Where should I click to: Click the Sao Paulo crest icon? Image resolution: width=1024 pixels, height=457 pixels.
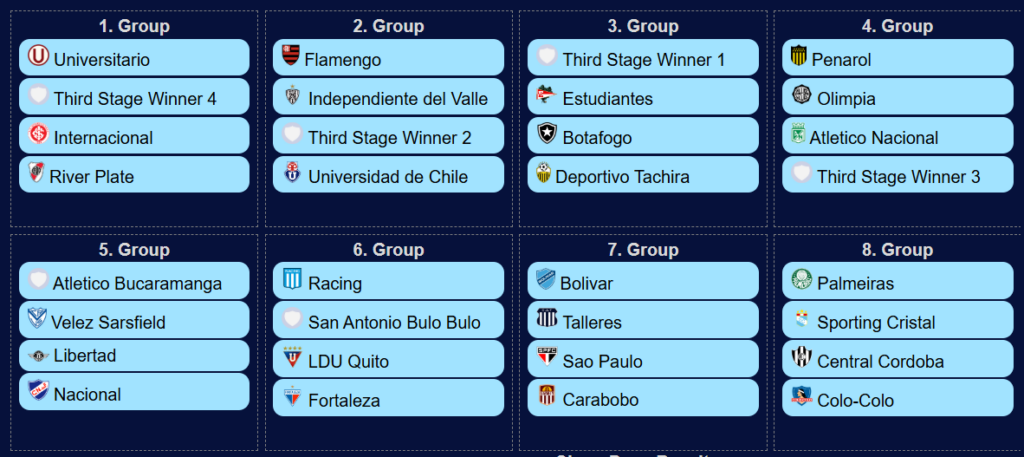point(546,360)
